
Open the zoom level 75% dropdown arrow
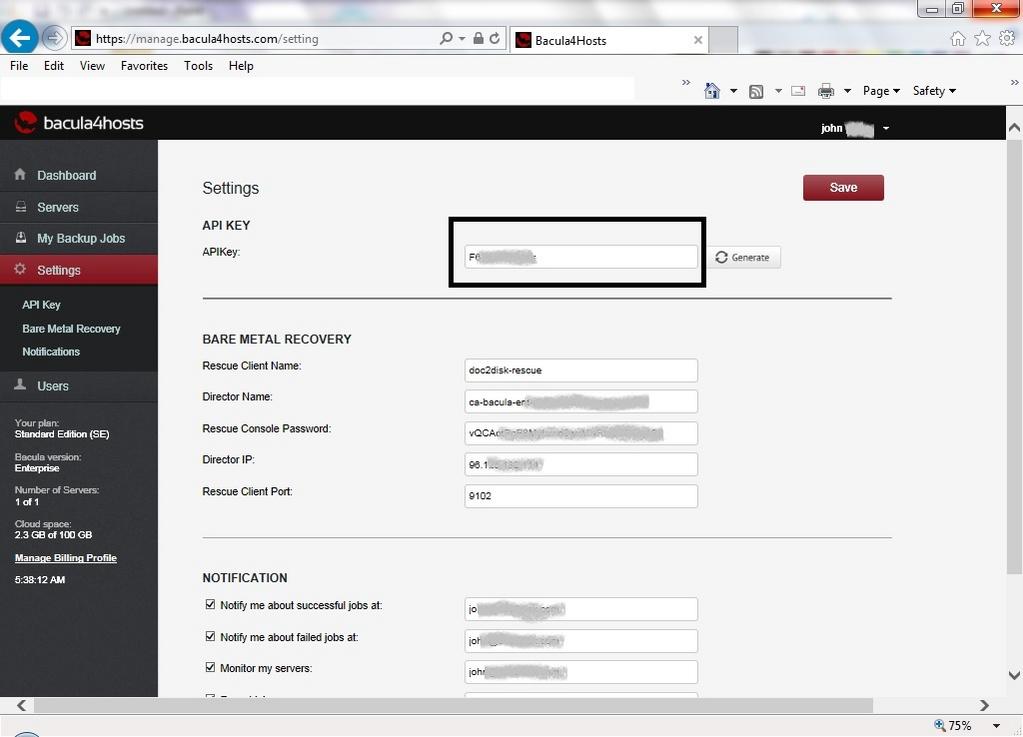(996, 725)
